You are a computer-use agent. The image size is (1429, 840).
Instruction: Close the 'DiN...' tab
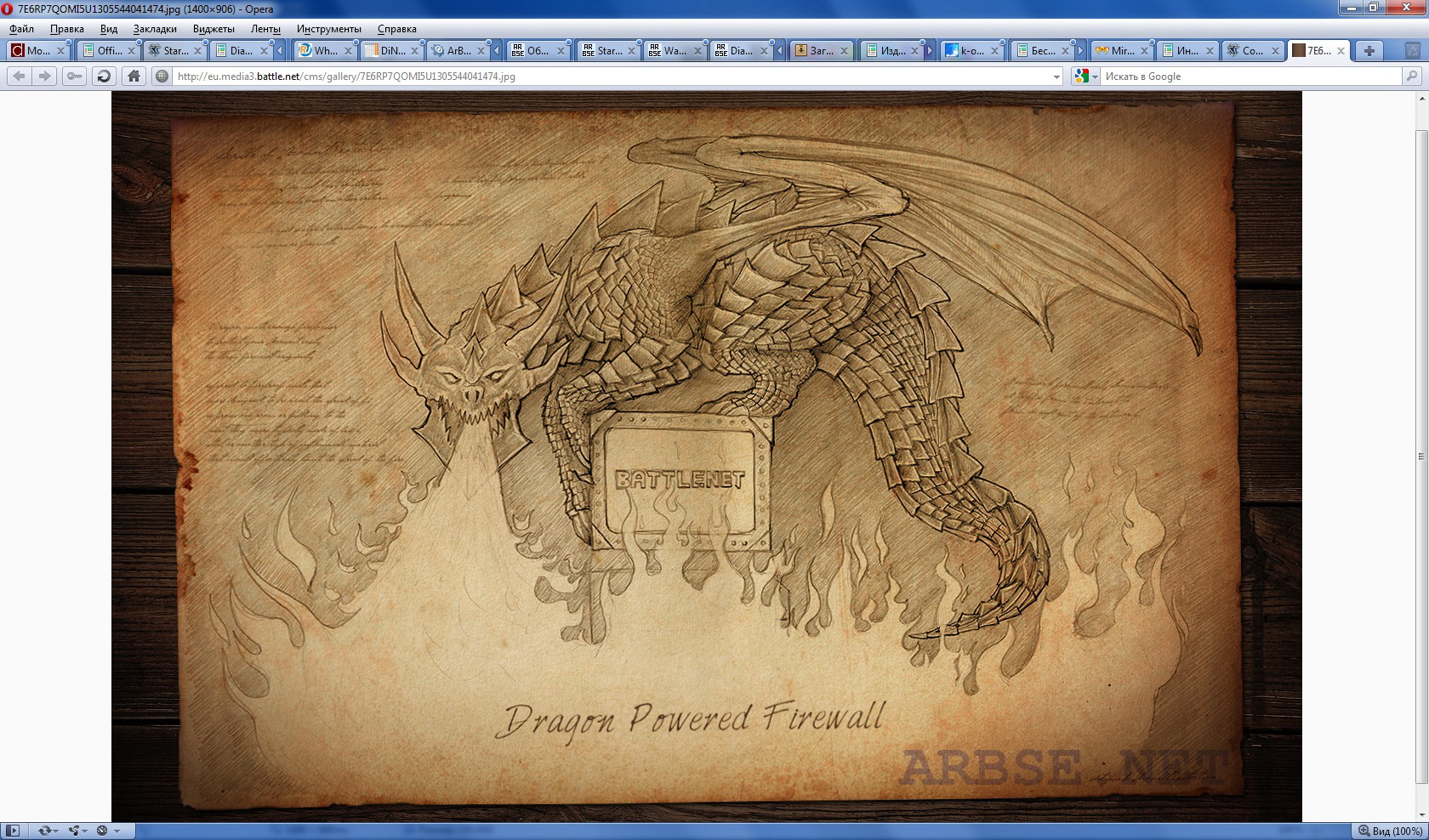pyautogui.click(x=414, y=51)
